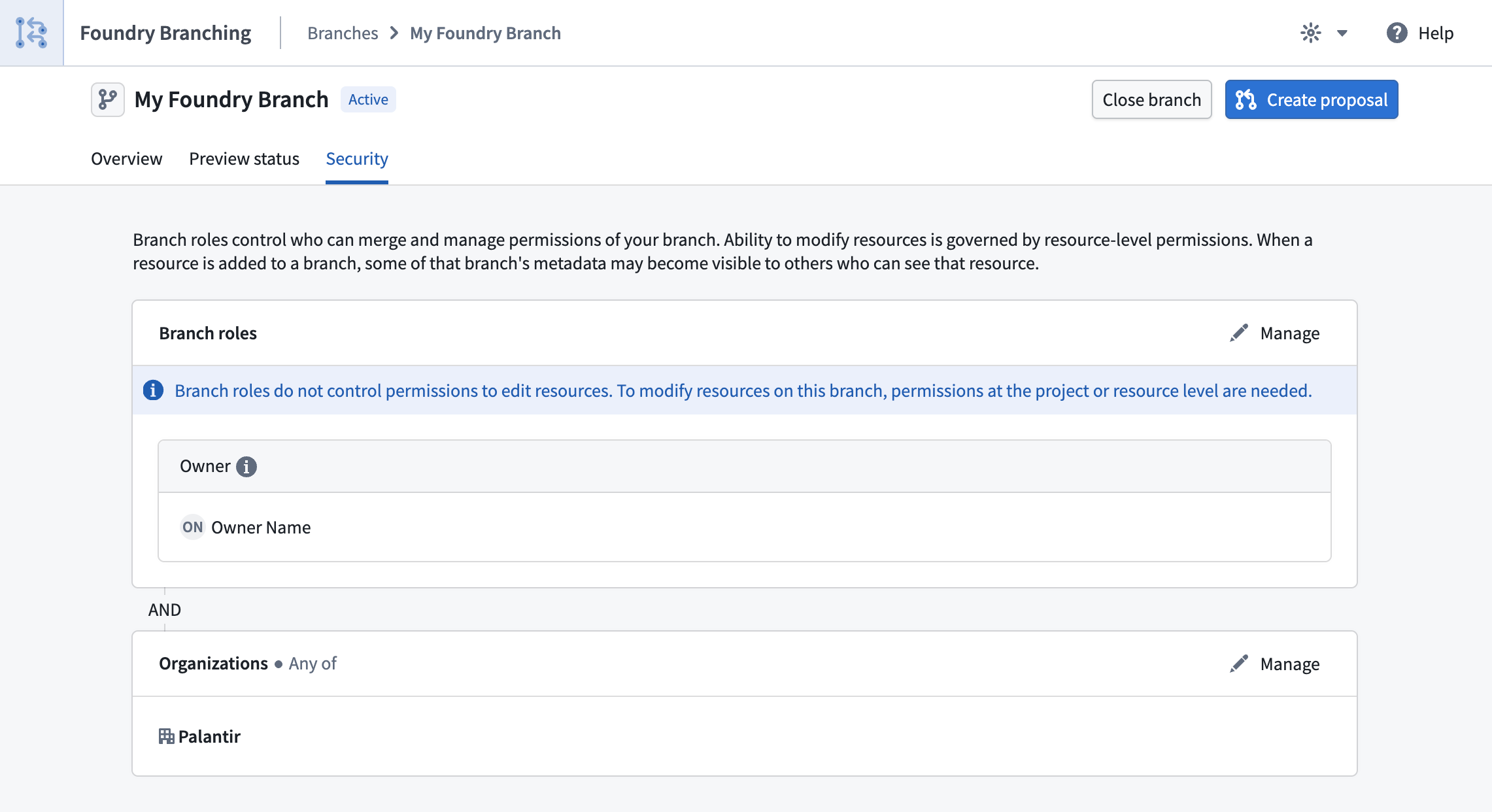
Task: Click the light theme sun icon
Action: [x=1311, y=33]
